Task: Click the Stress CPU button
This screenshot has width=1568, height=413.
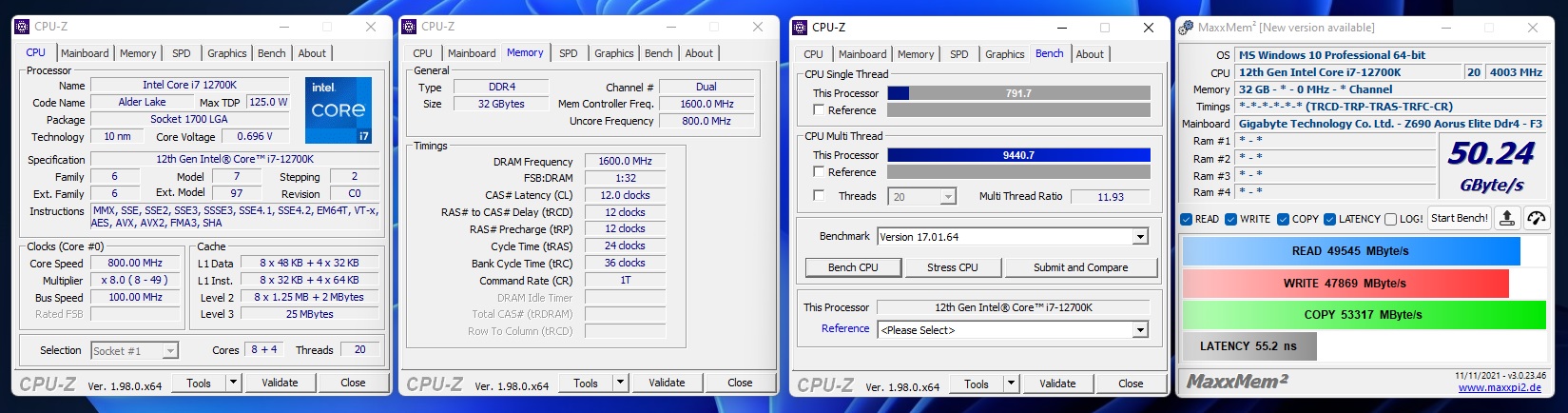Action: (x=952, y=267)
